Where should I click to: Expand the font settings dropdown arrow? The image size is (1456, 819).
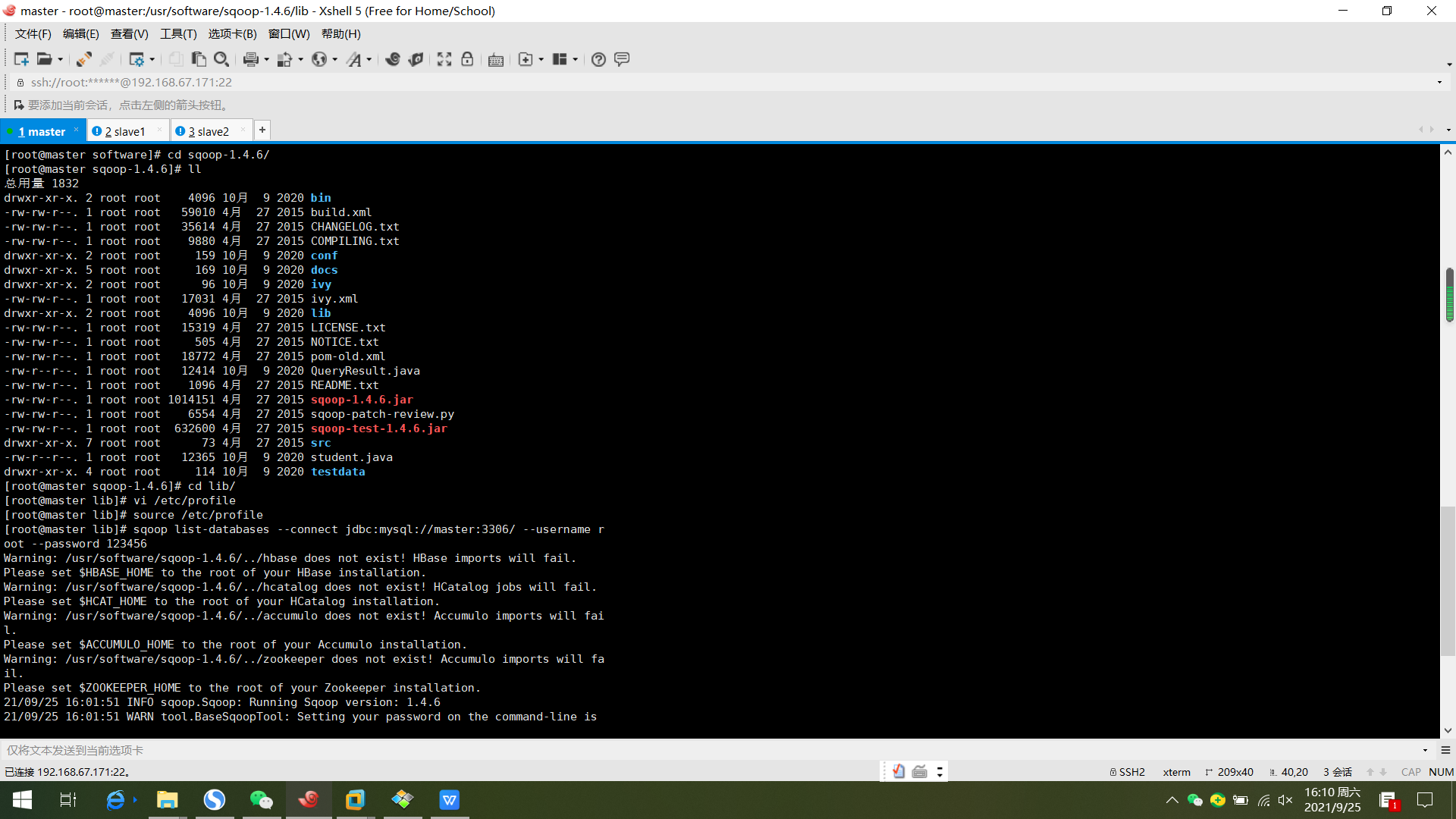point(369,60)
